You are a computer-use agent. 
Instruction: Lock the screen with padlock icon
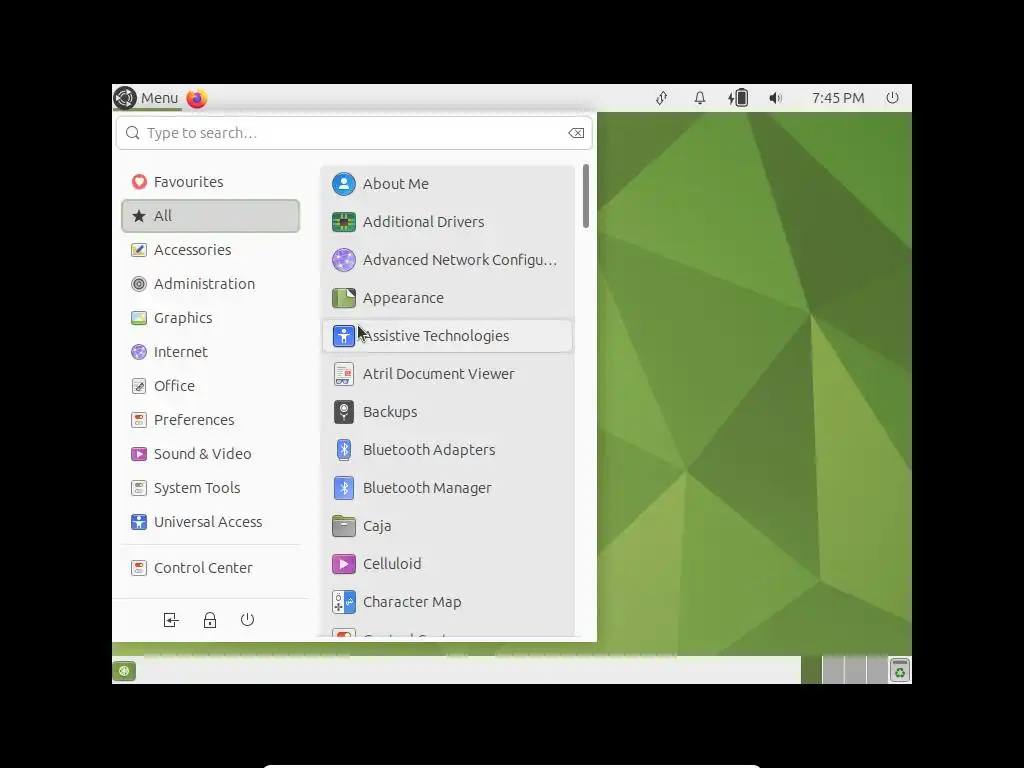pos(210,620)
